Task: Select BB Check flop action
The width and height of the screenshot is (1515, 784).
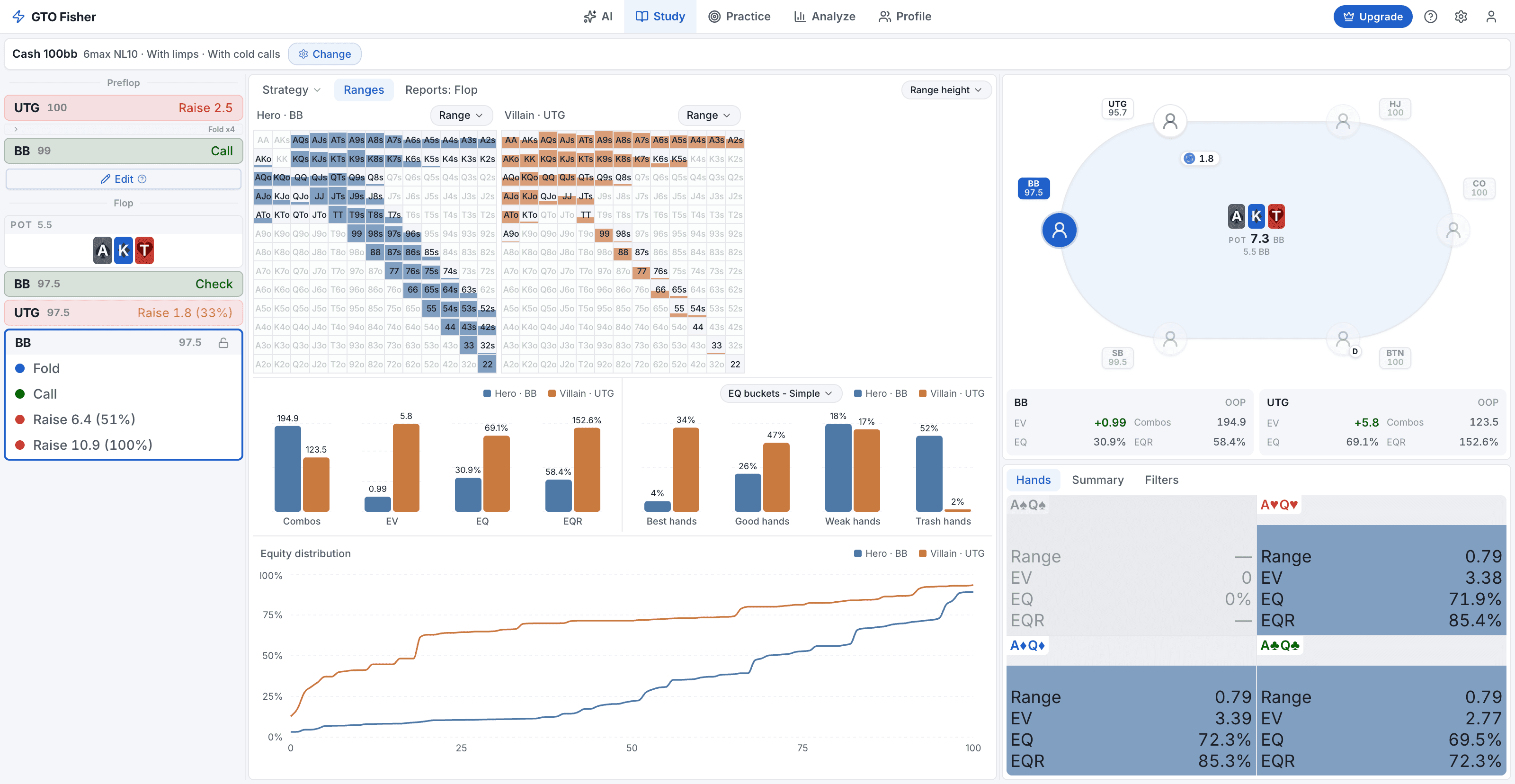Action: (124, 284)
